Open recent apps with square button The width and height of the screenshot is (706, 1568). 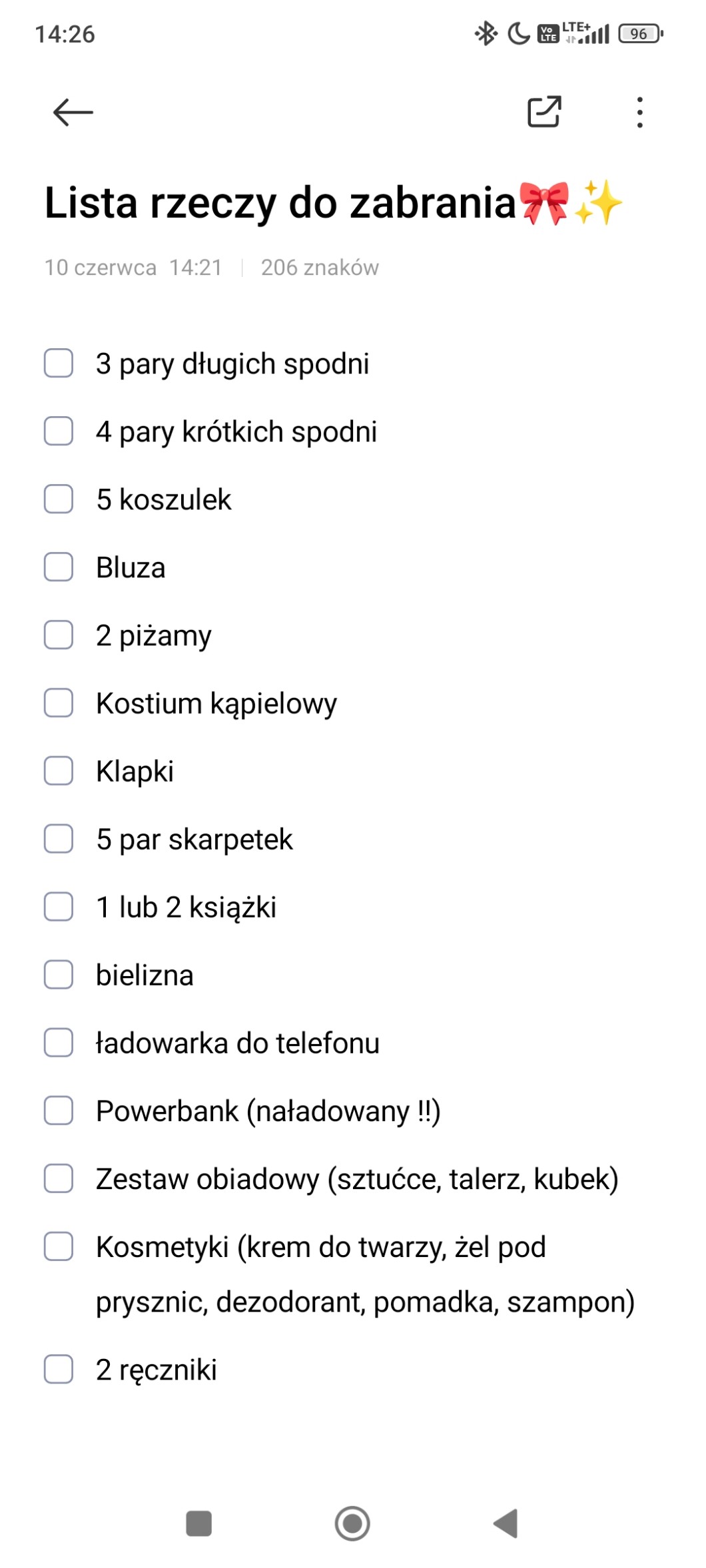point(198,1523)
